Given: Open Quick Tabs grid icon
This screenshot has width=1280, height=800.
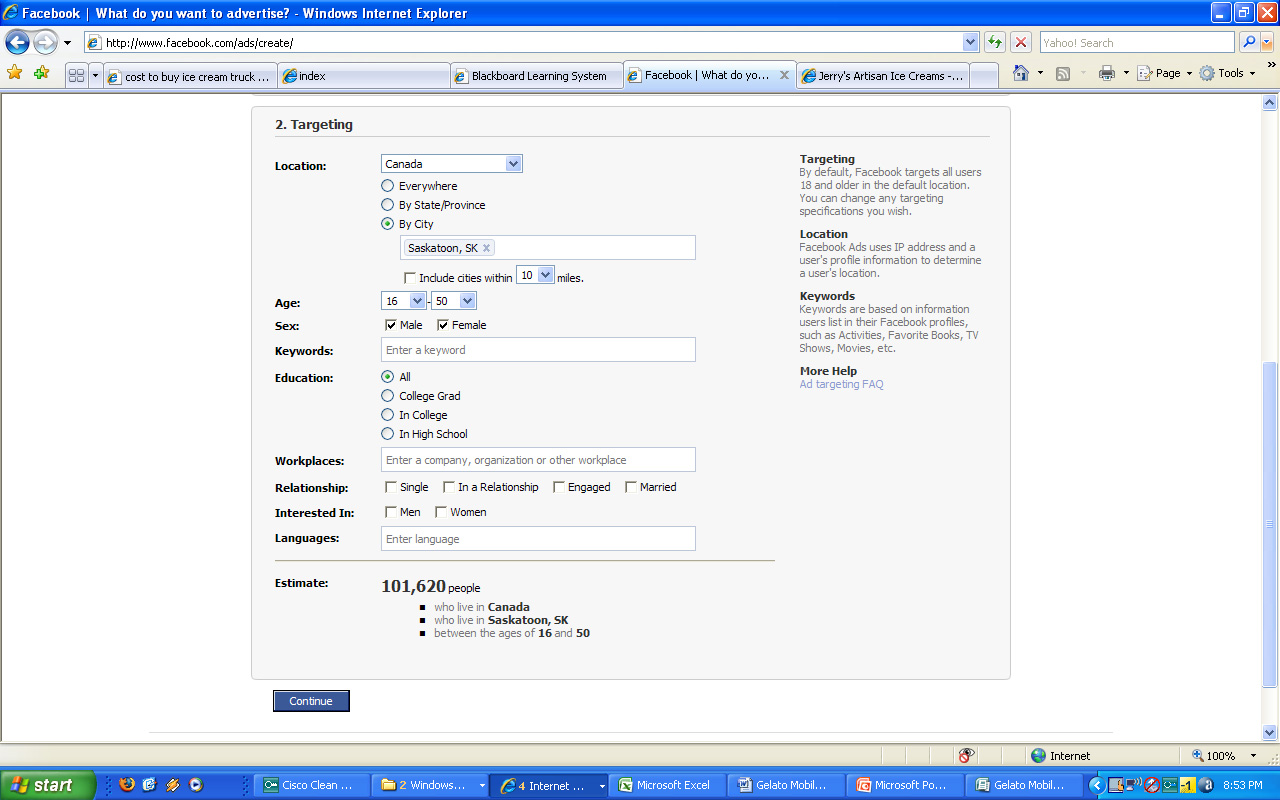Looking at the screenshot, I should pos(76,75).
